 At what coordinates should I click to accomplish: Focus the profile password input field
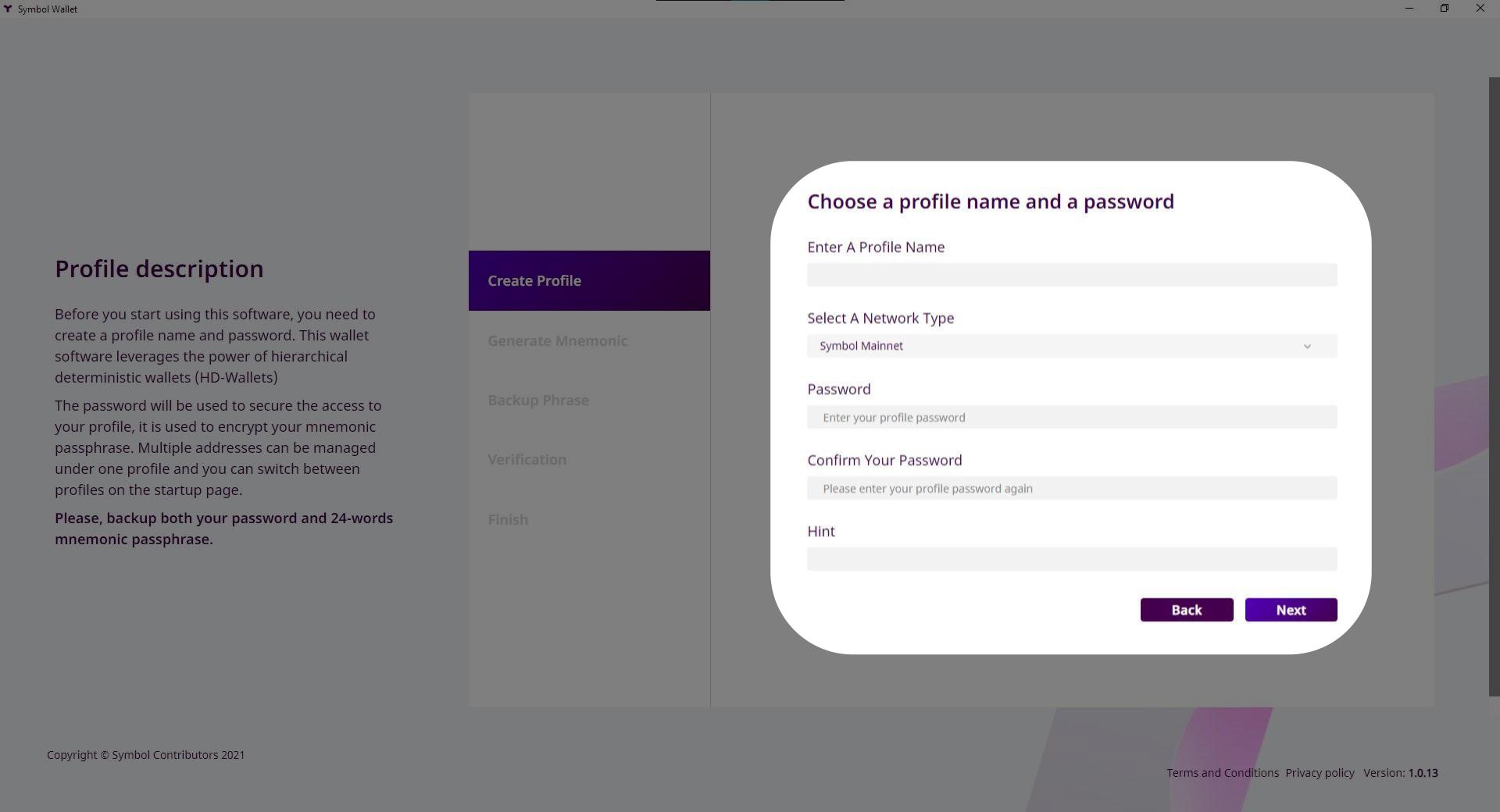(x=1071, y=418)
